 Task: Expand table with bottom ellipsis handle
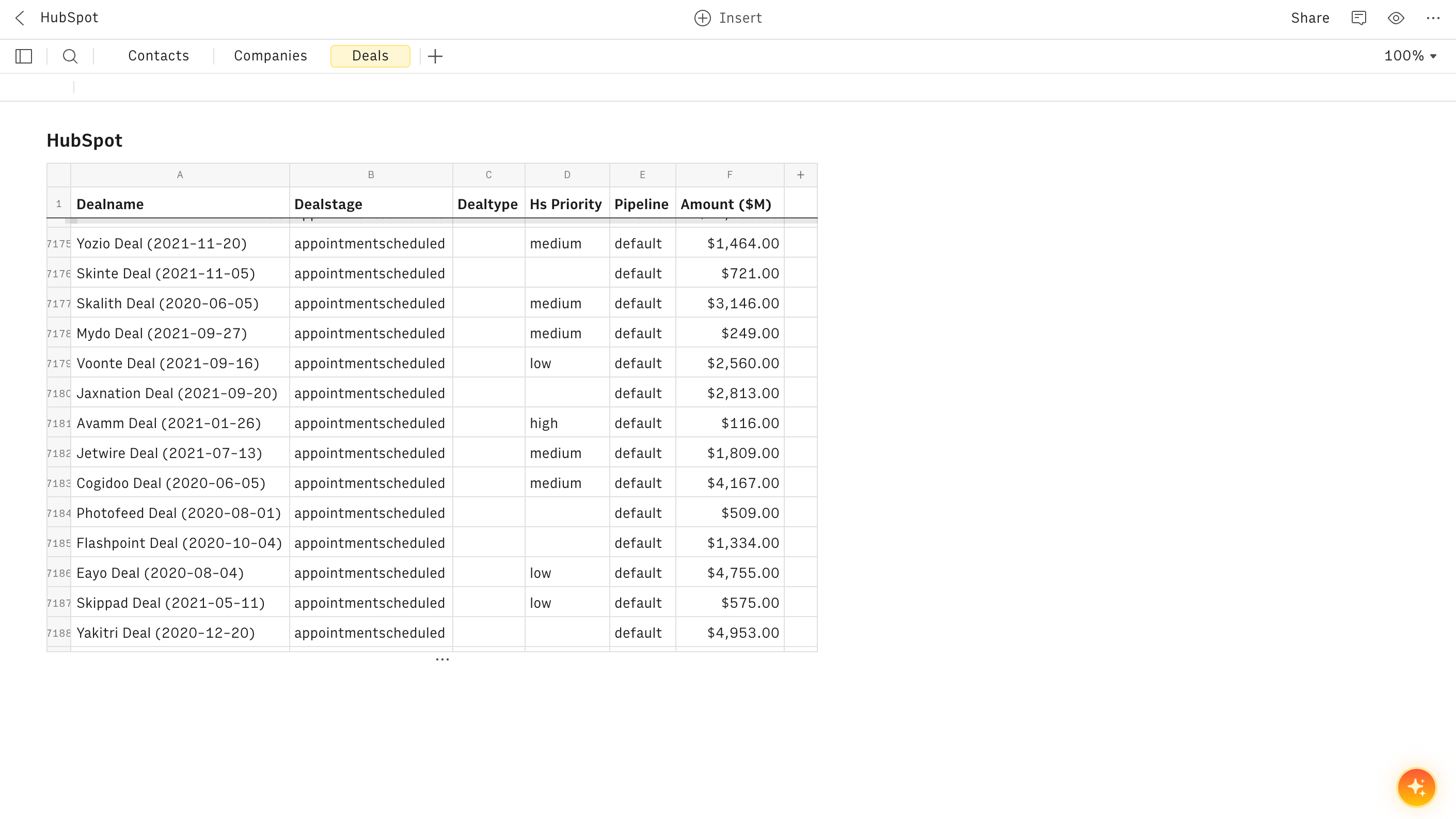[x=442, y=659]
